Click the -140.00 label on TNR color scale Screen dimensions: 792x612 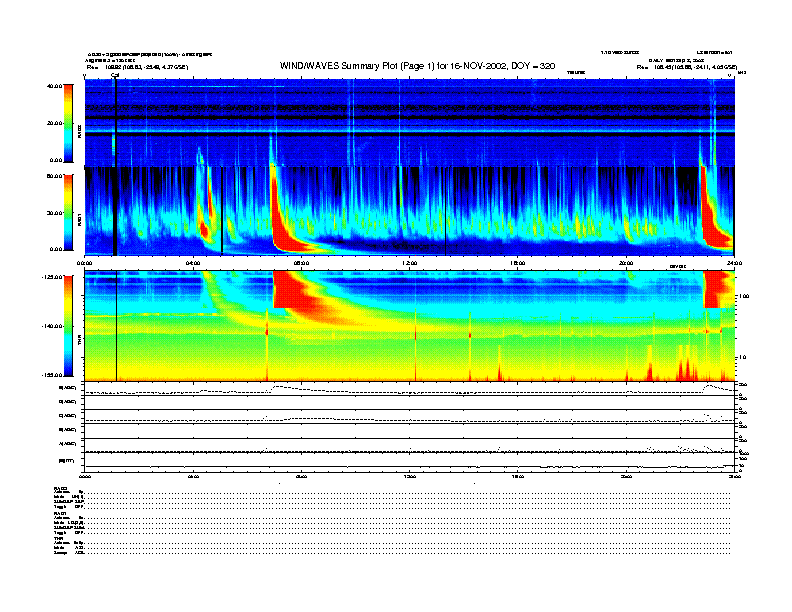(51, 326)
